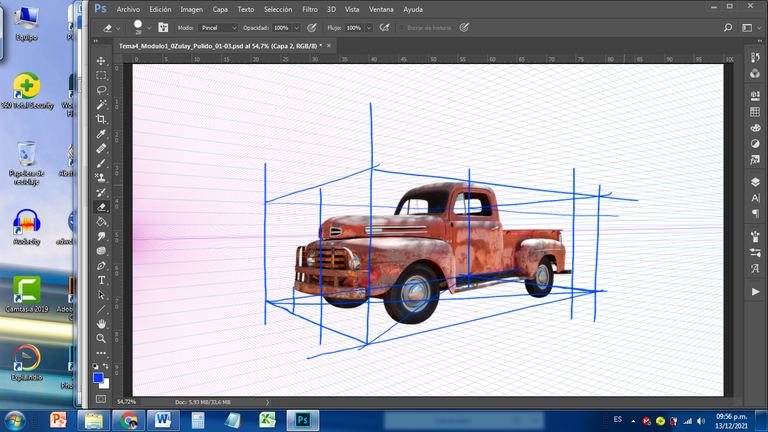This screenshot has height=432, width=768.
Task: Enable the Borrar de historia checkbox
Action: 402,28
